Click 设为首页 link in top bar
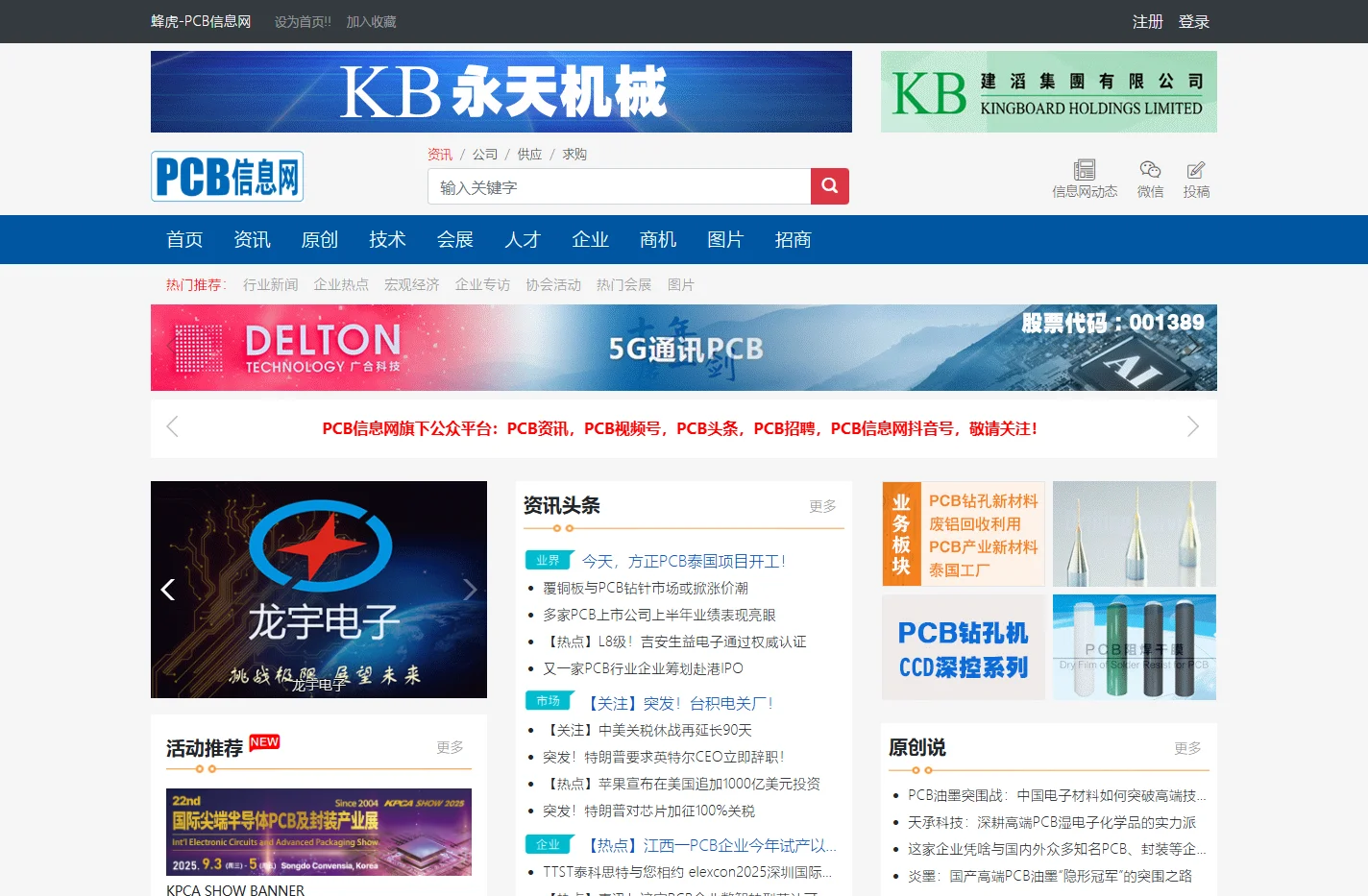Viewport: 1368px width, 896px height. tap(303, 21)
